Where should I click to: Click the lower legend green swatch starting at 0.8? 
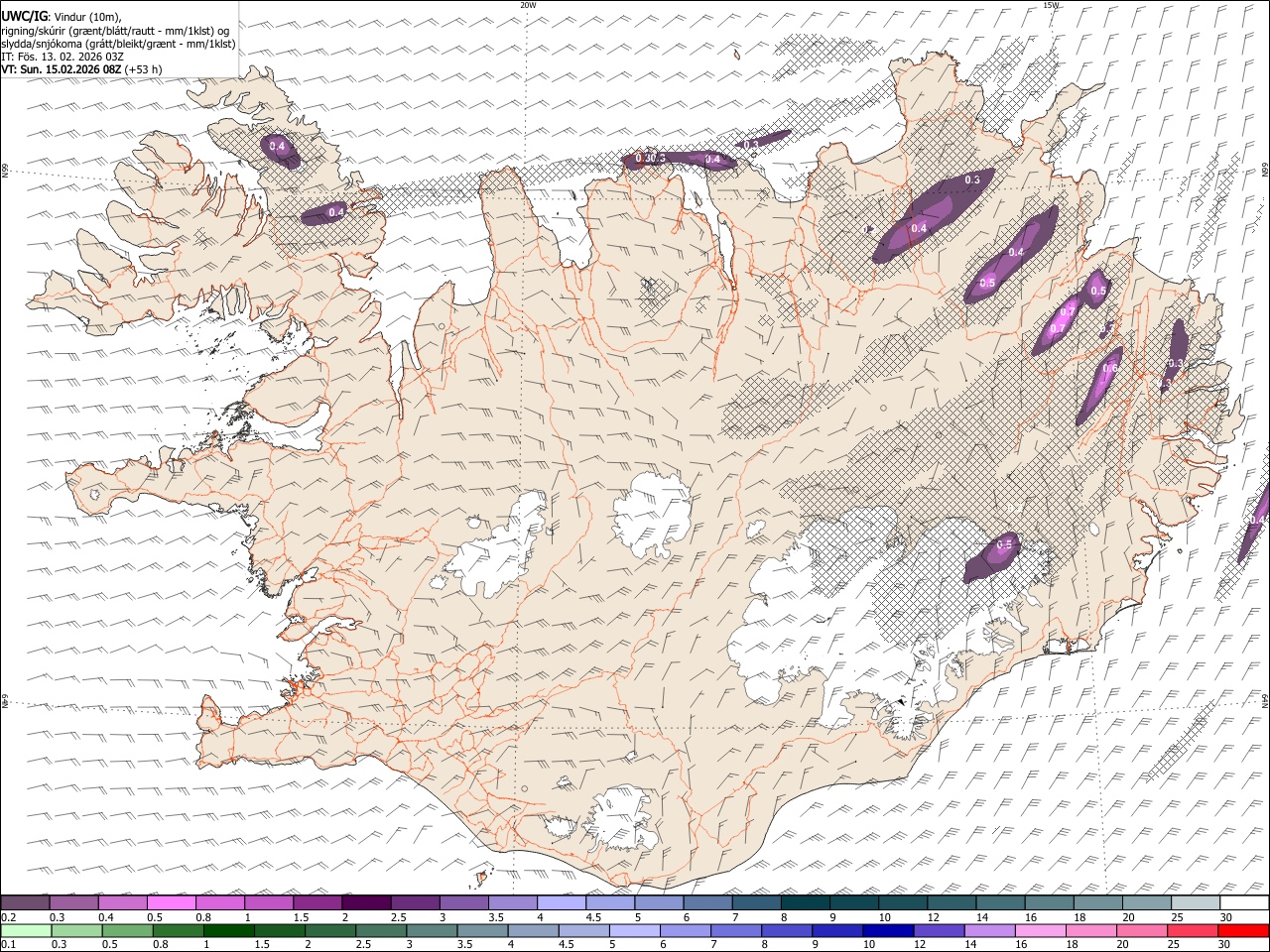(178, 930)
